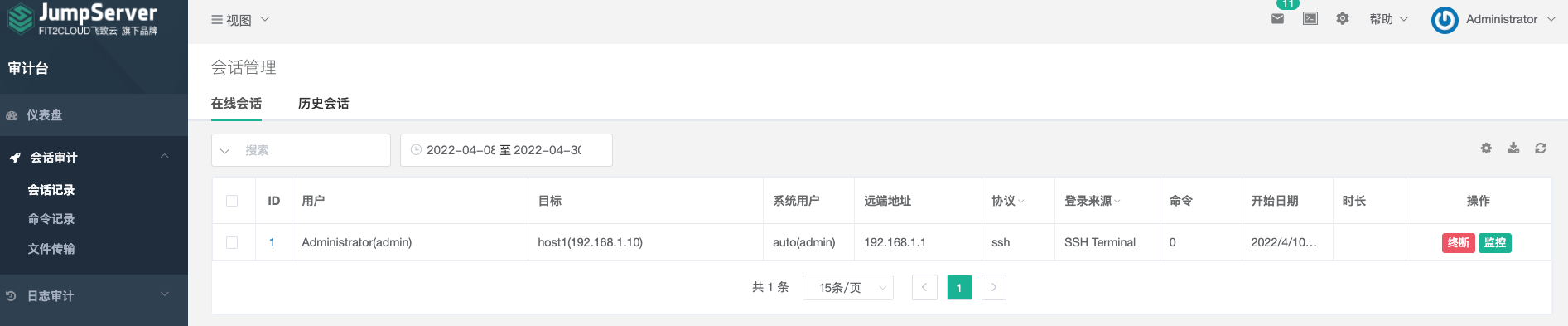Click the export download icon

1513,148
